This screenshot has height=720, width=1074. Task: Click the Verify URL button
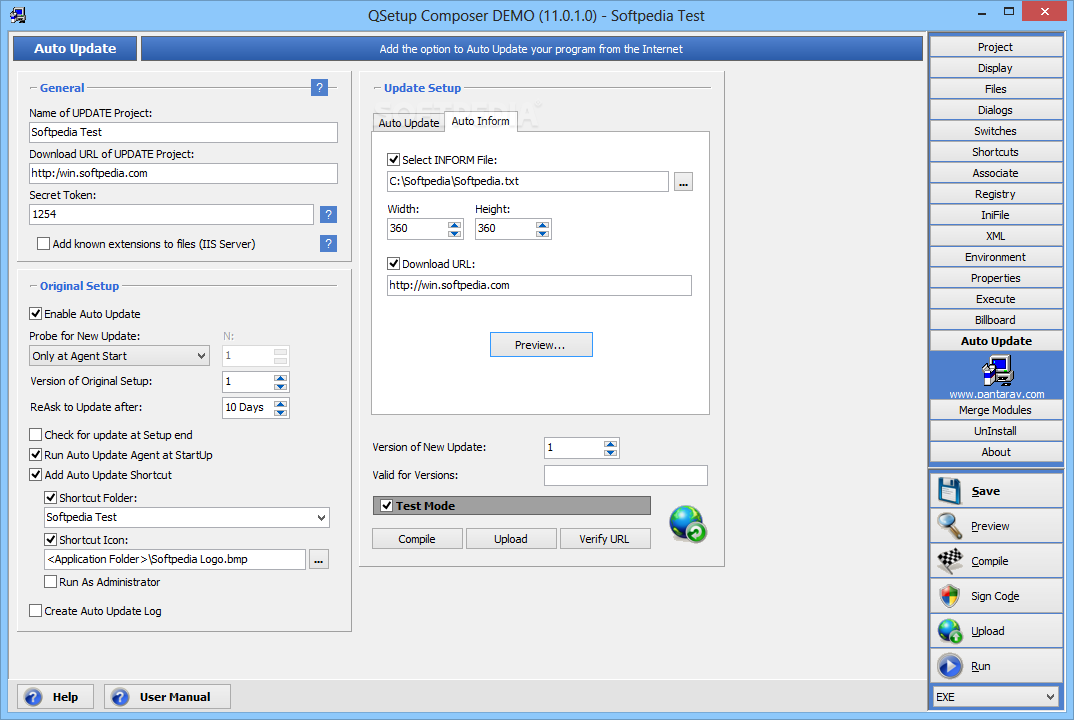(x=605, y=539)
